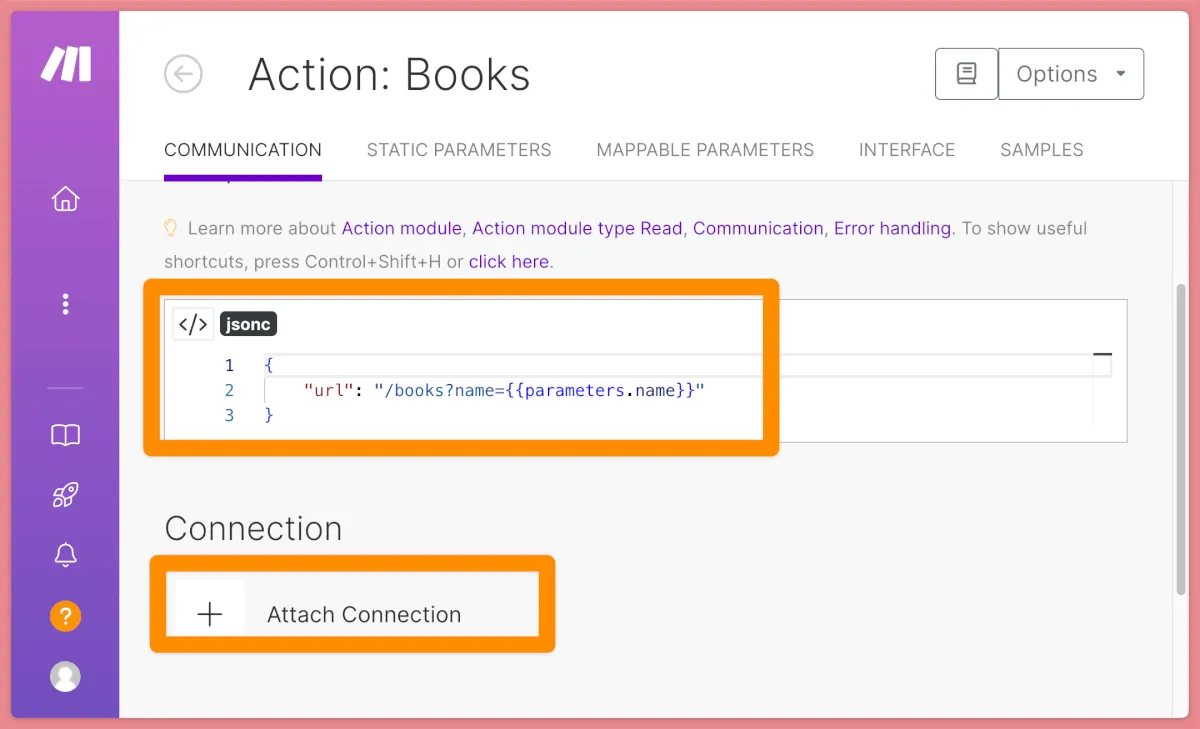This screenshot has width=1200, height=729.
Task: Click the rocket icon in the sidebar
Action: 65,495
